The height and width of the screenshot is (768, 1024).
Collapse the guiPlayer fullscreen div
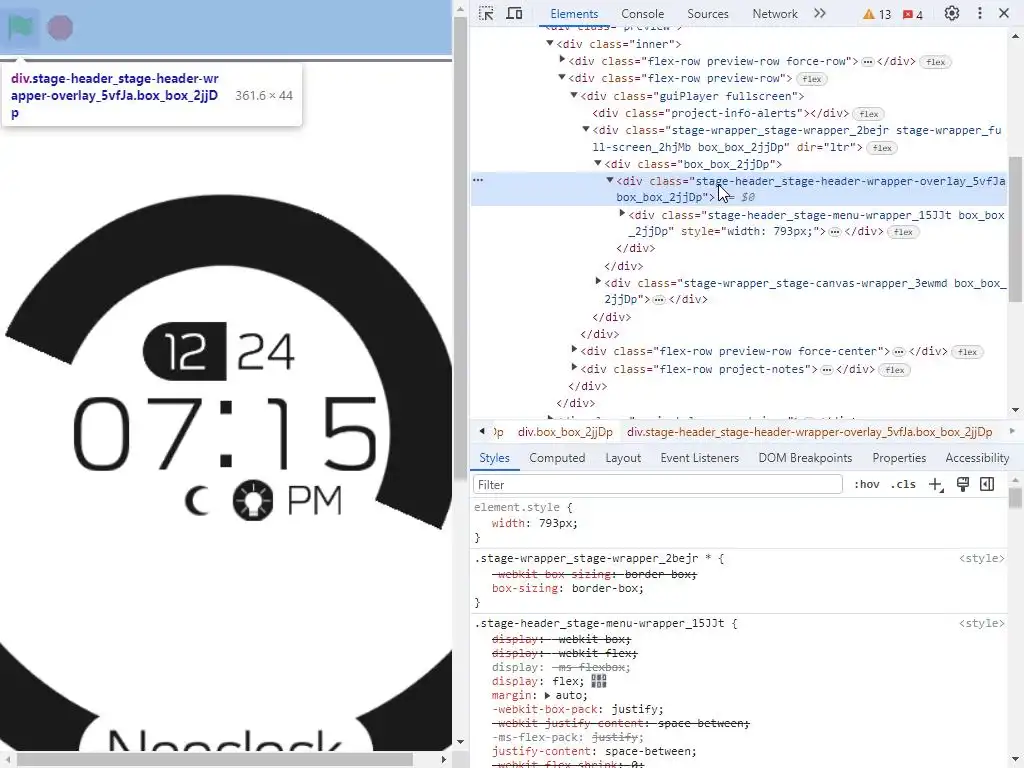574,95
